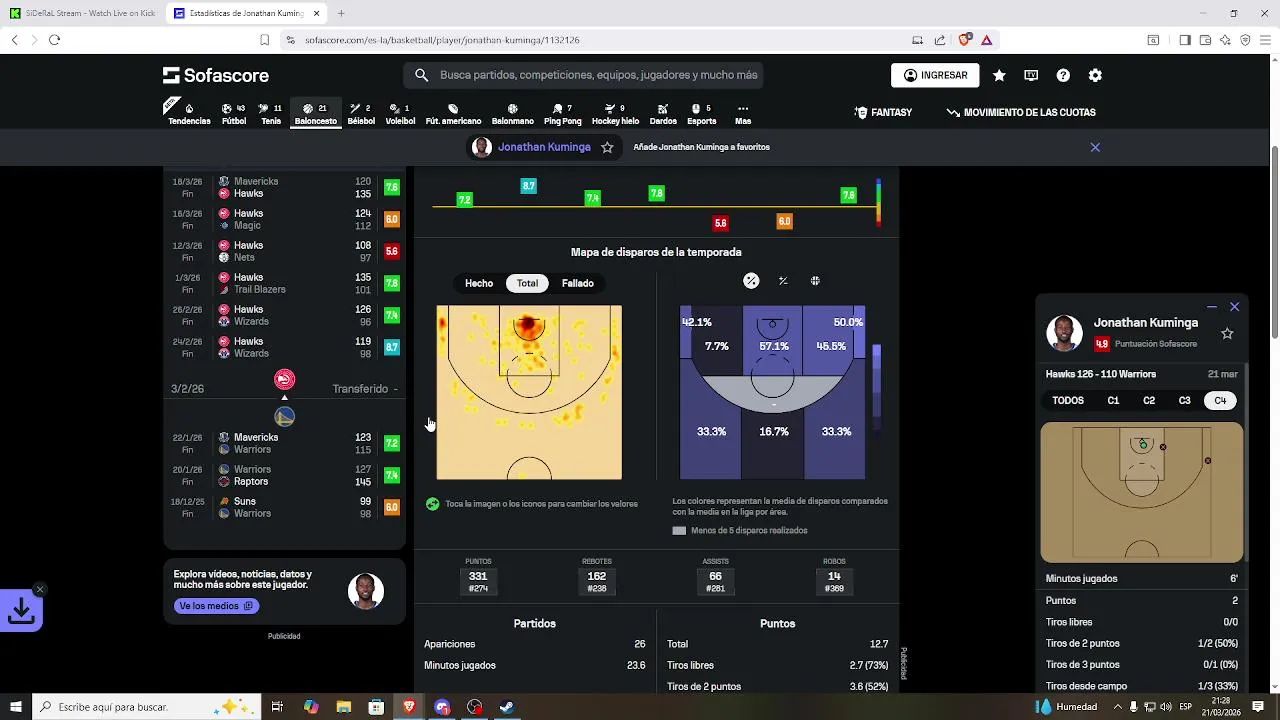Open Windows Start menu
1280x720 pixels.
(x=15, y=707)
